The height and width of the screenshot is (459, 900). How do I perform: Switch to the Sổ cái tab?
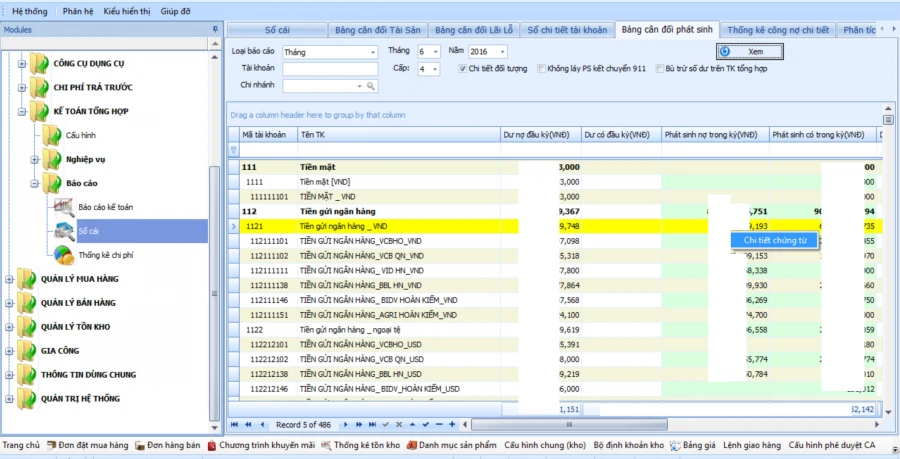[x=277, y=30]
